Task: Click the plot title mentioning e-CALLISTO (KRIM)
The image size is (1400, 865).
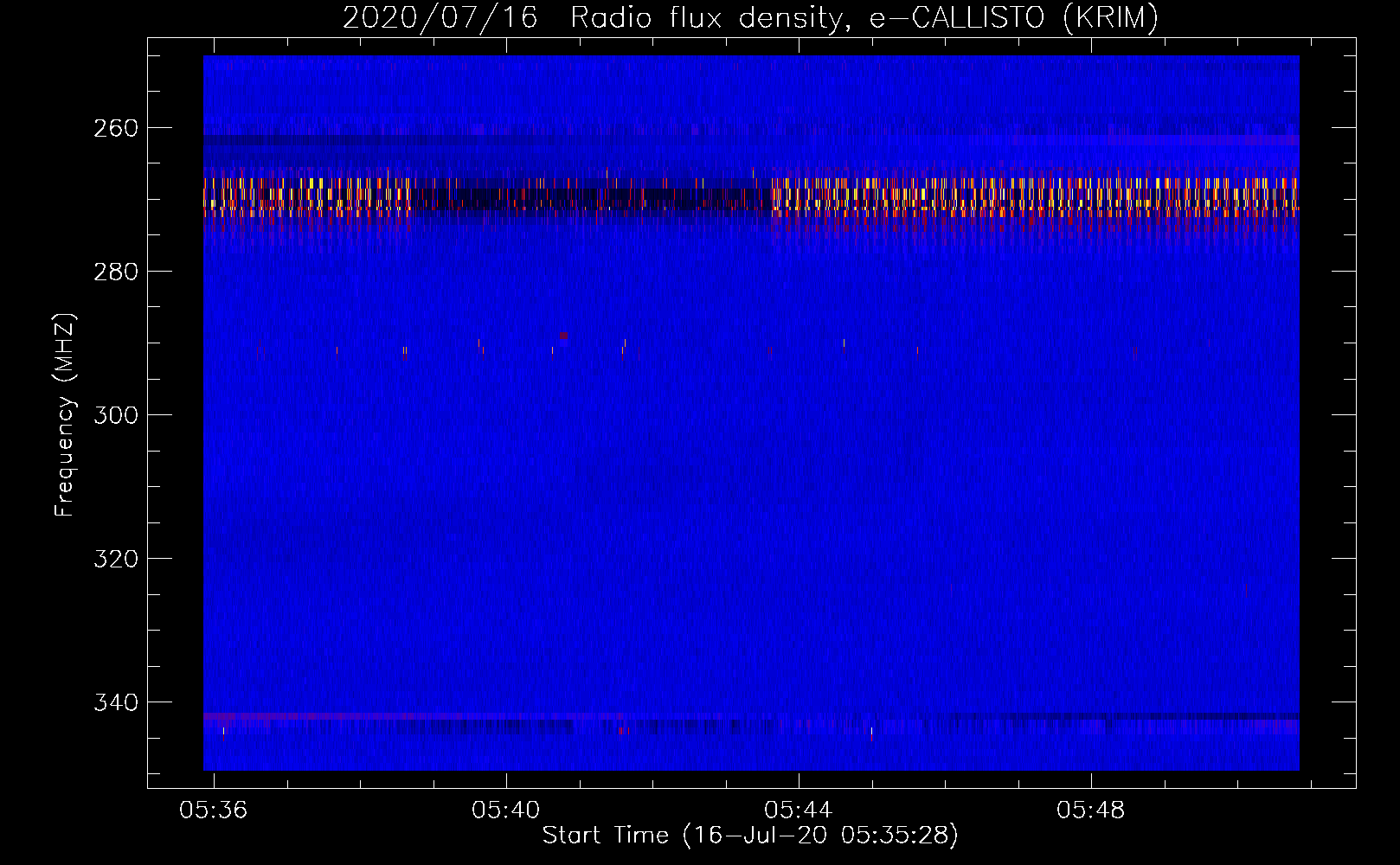Action: (x=750, y=17)
